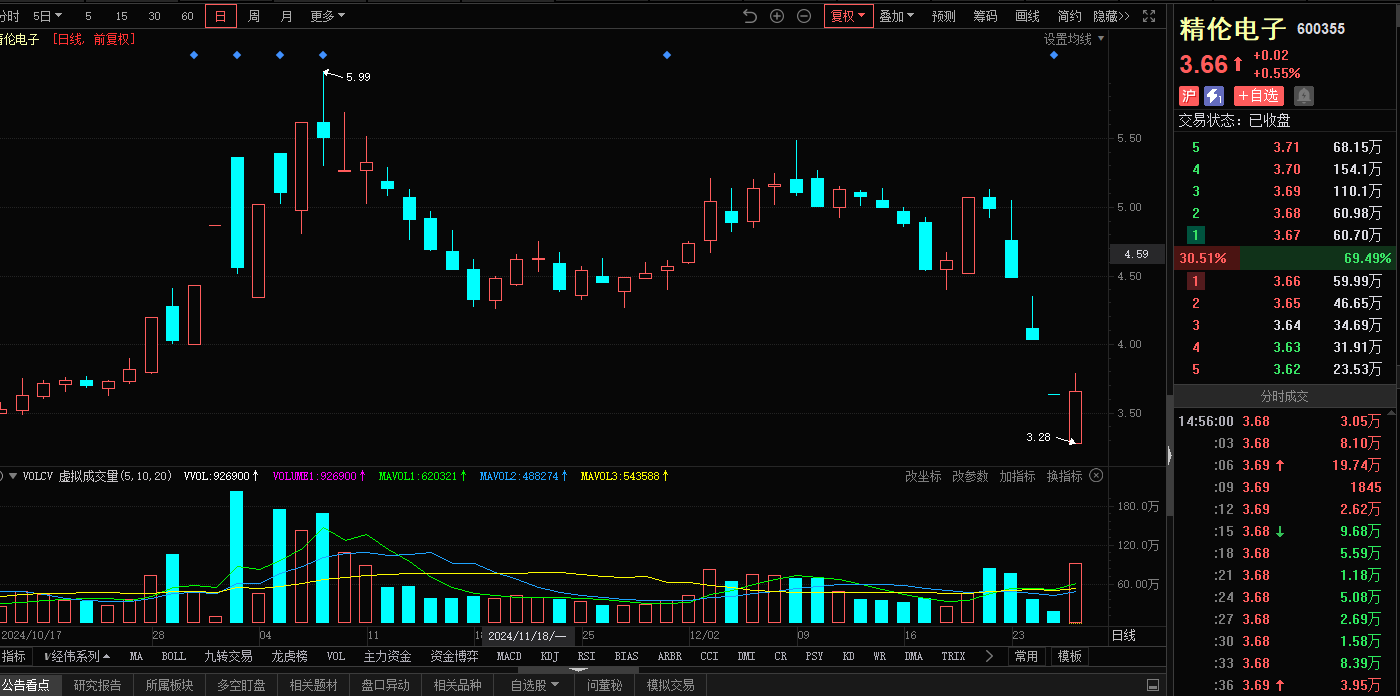Switch to weekly 周 K-line period

254,16
